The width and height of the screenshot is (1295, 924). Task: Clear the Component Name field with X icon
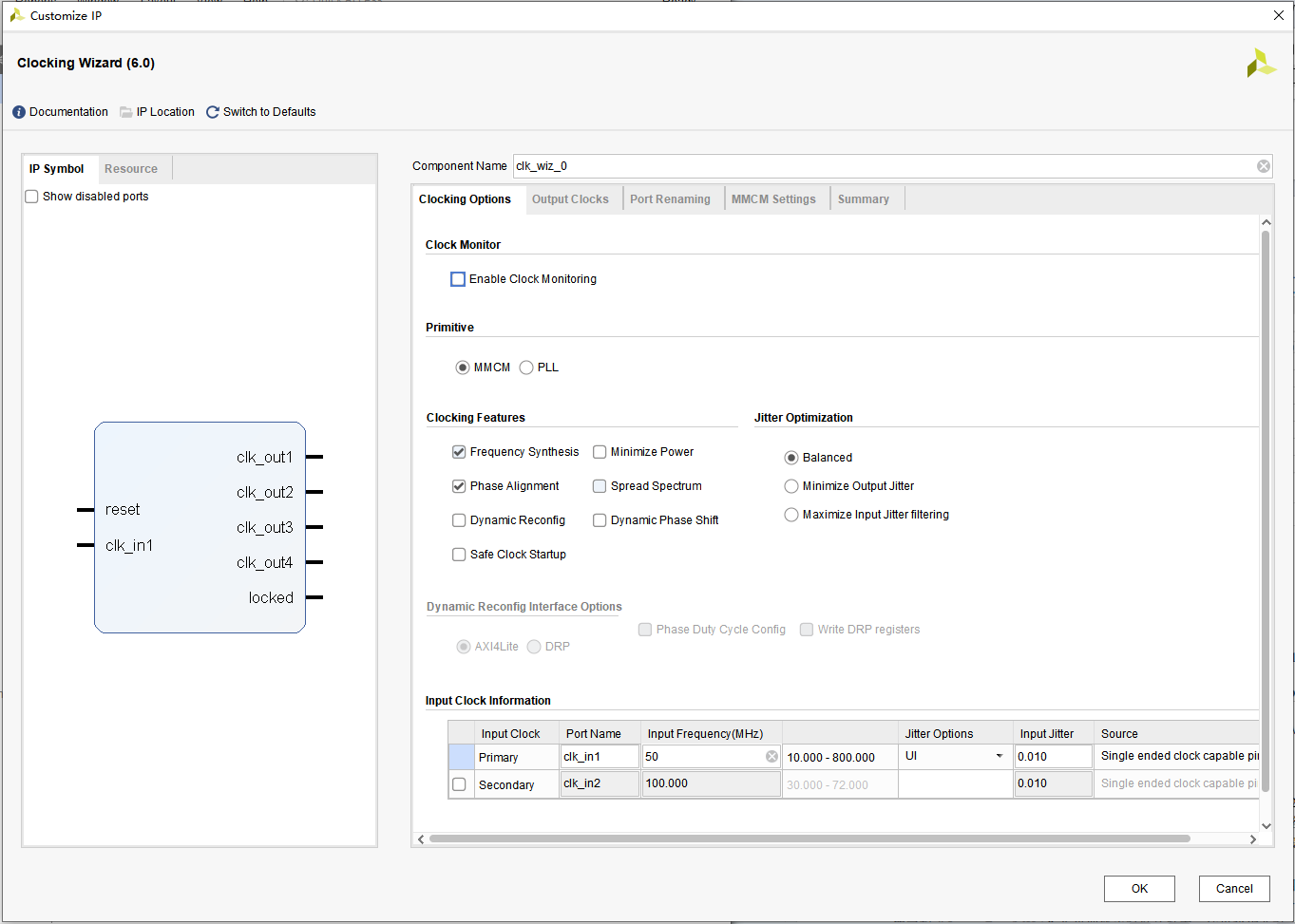(1264, 166)
